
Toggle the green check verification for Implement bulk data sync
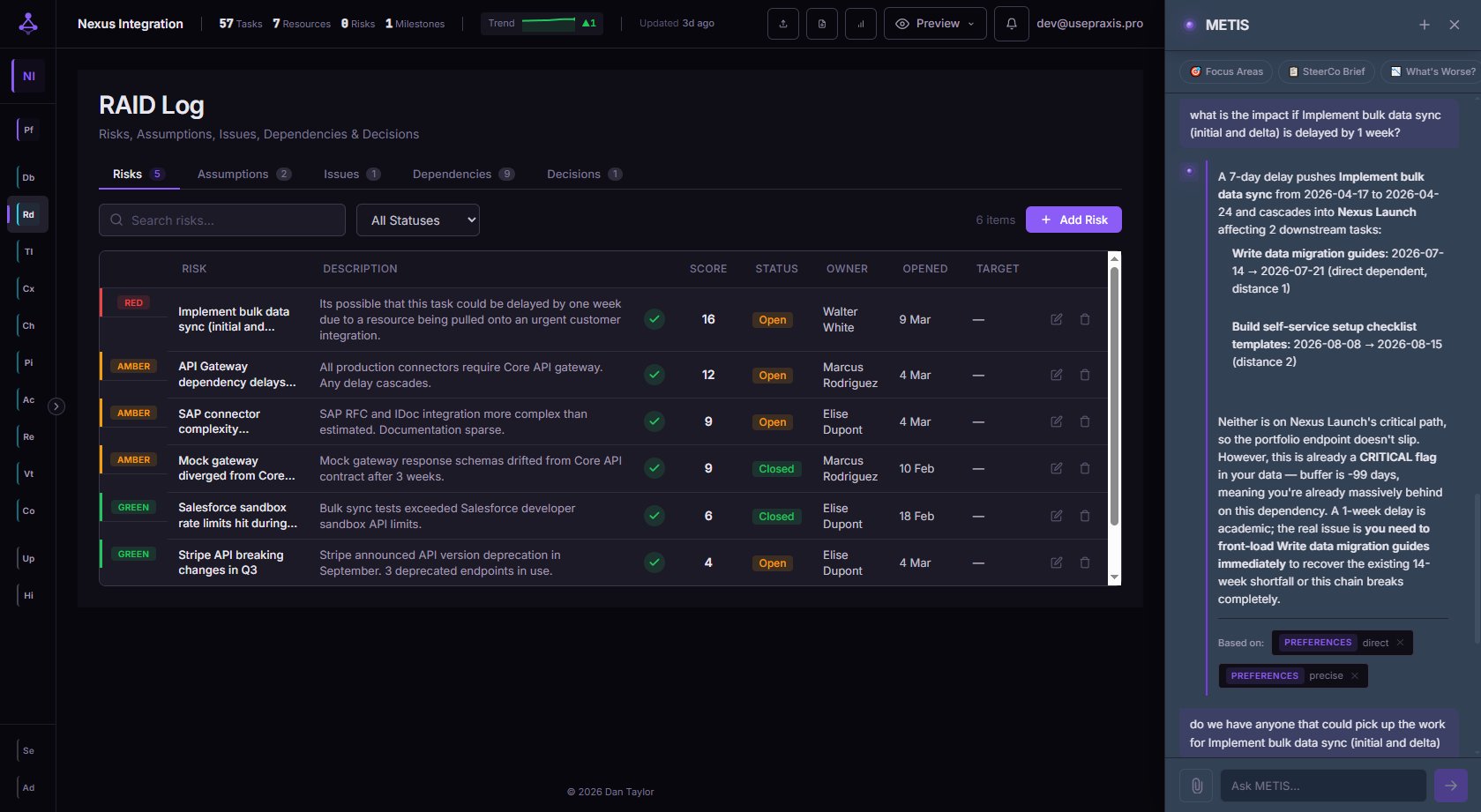coord(654,319)
